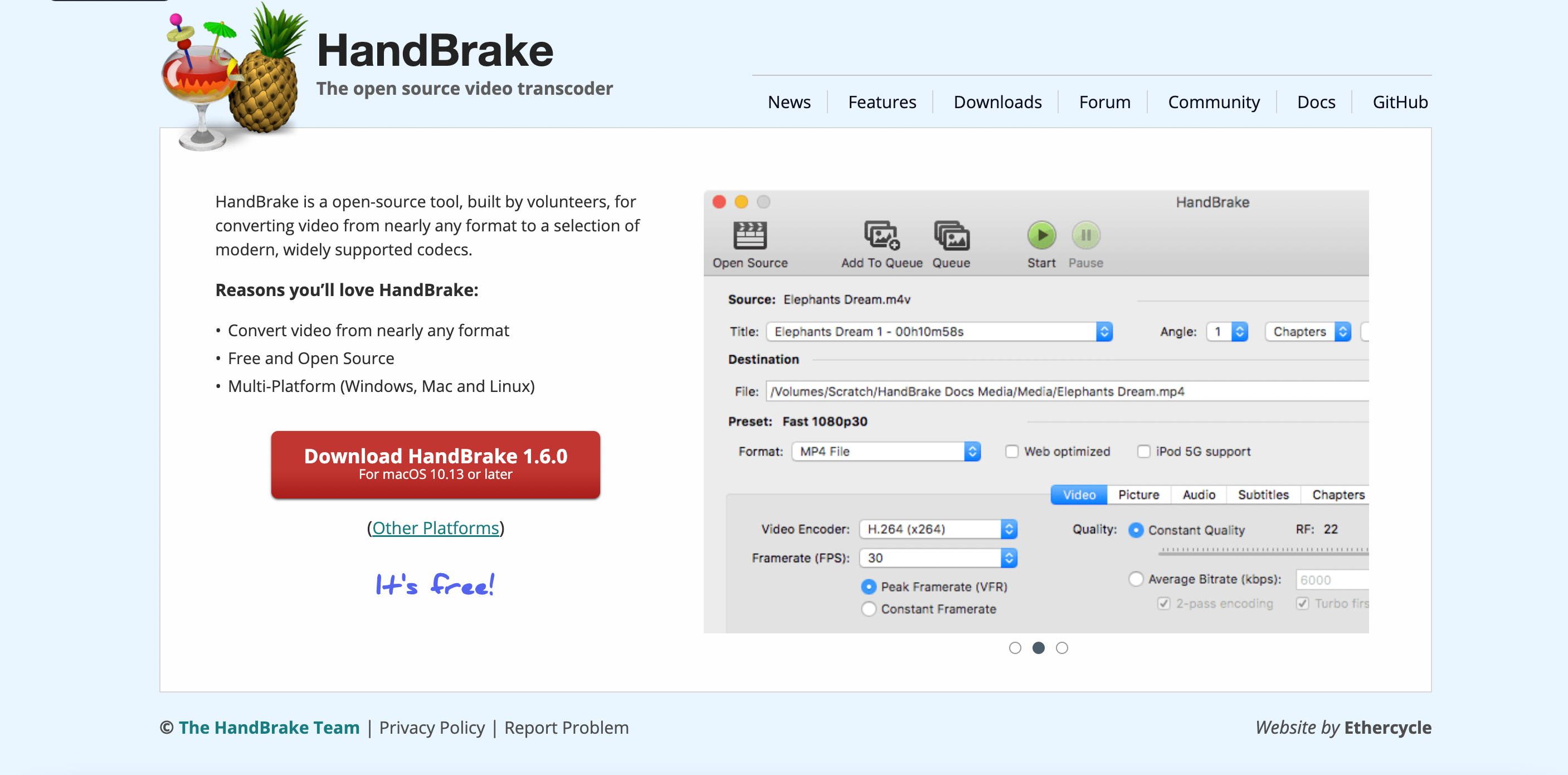Open the Format MP4 File dropdown
This screenshot has height=775, width=1568.
click(885, 452)
